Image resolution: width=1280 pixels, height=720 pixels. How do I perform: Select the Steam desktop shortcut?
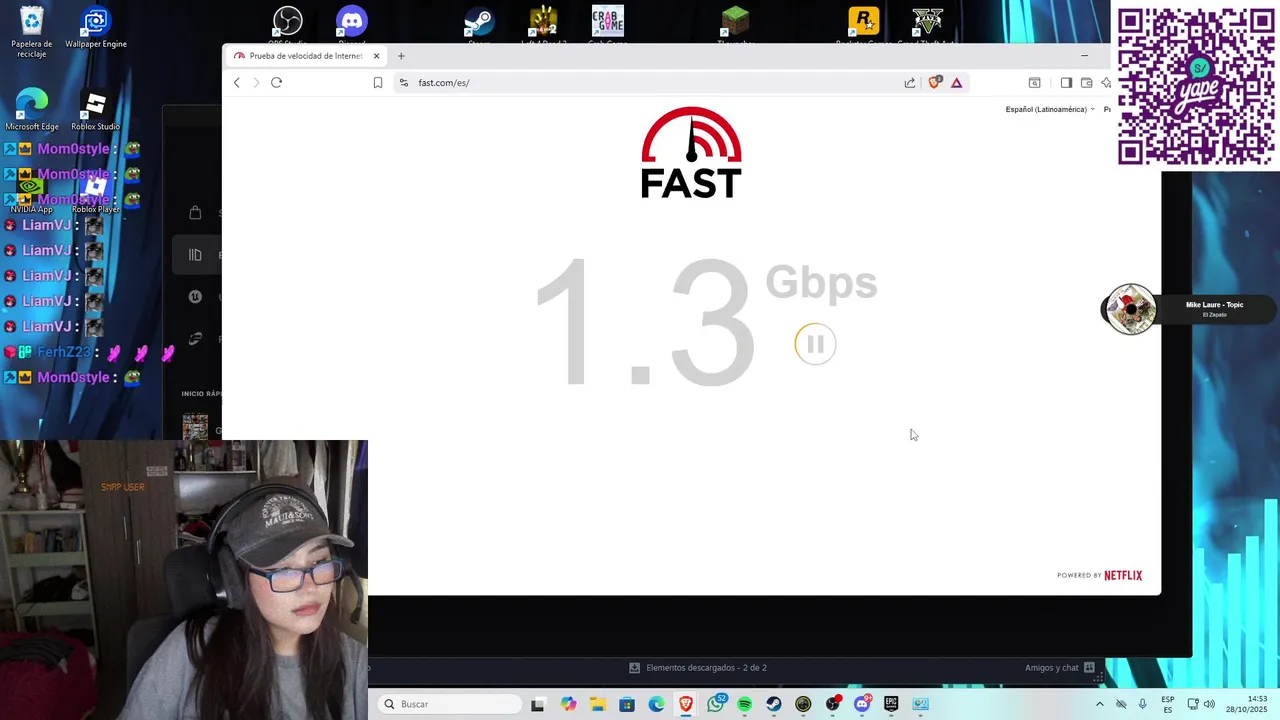coord(479,24)
